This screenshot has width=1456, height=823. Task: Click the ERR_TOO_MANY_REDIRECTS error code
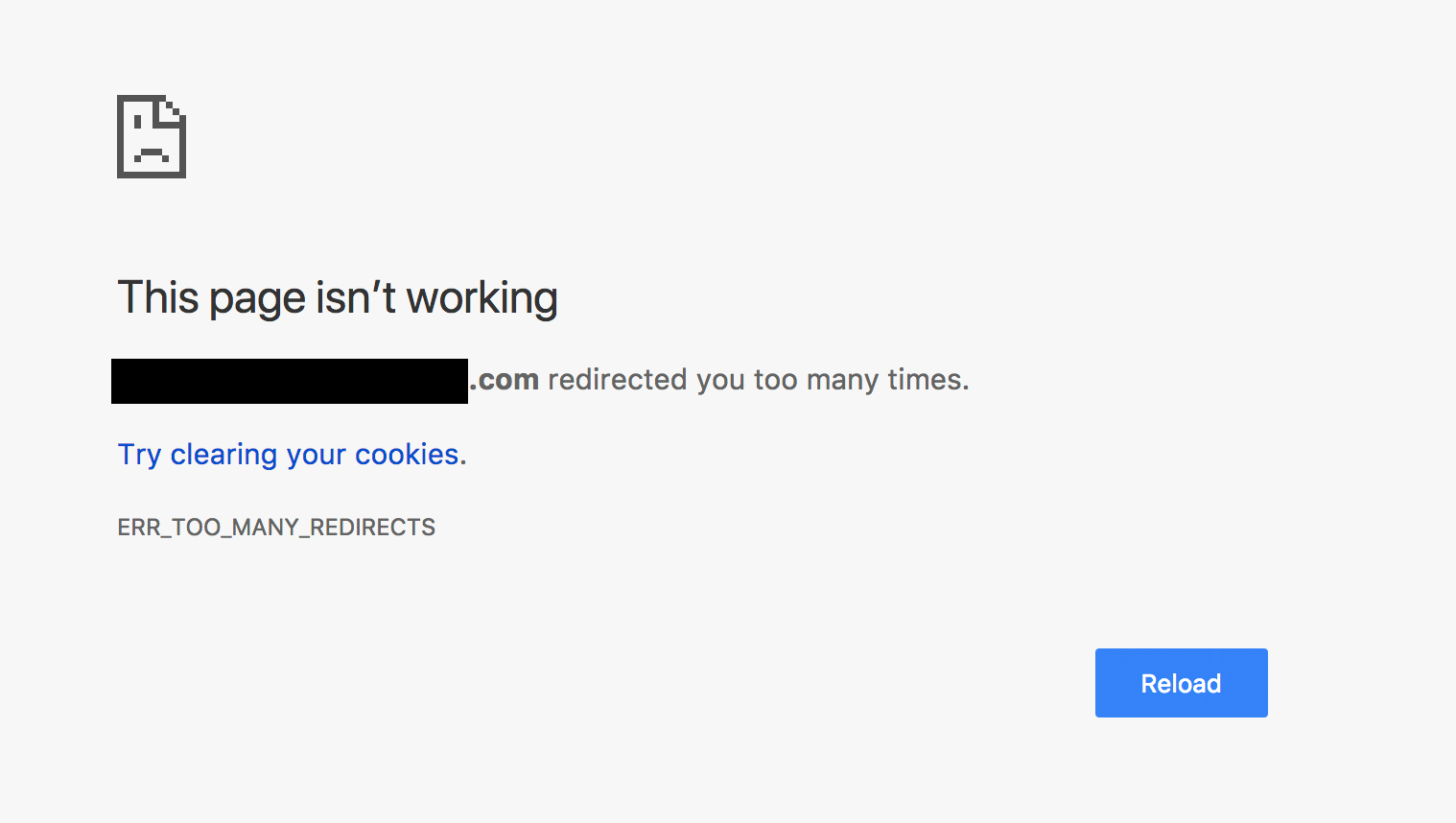click(x=276, y=528)
